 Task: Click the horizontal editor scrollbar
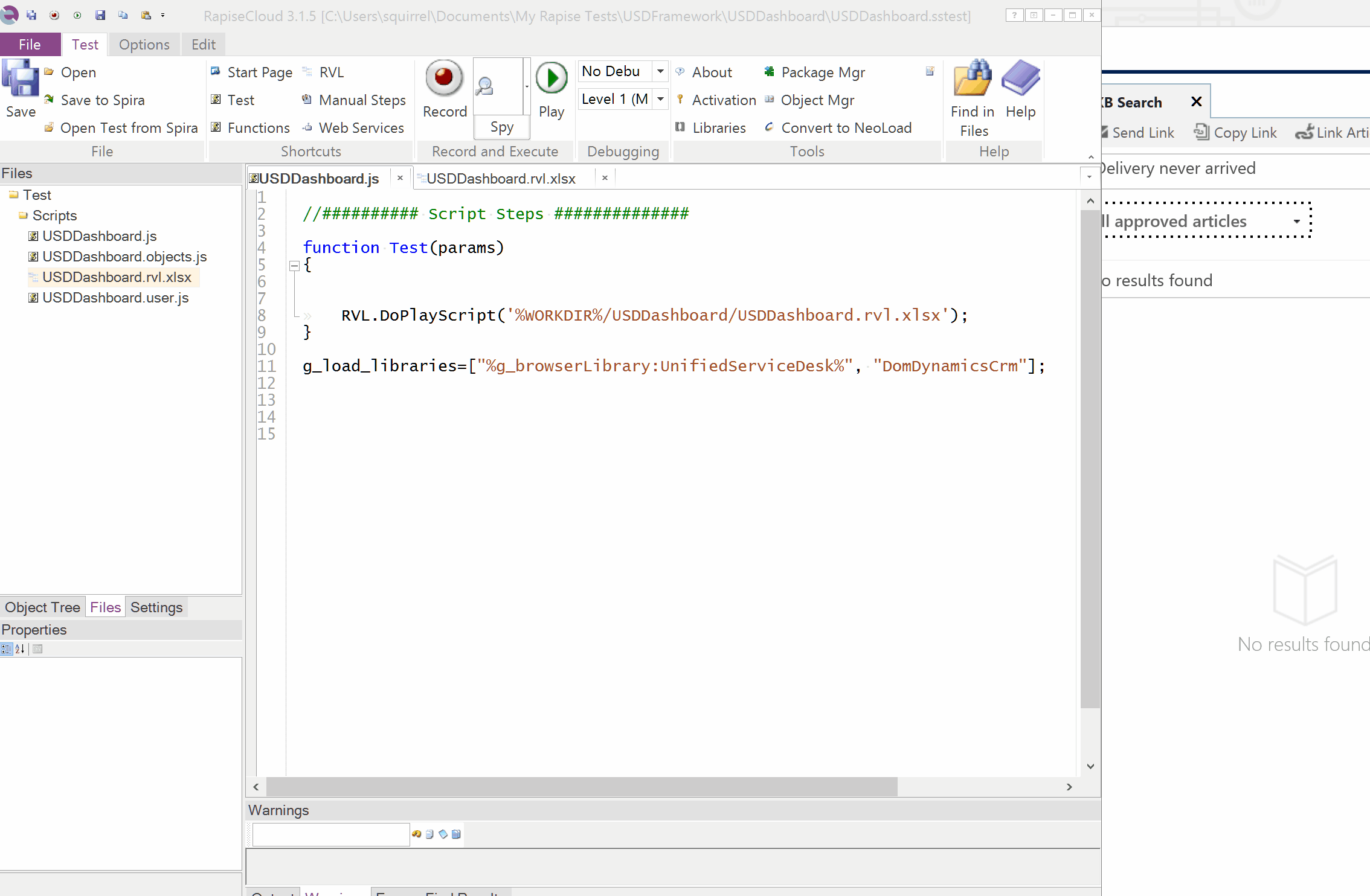(581, 787)
